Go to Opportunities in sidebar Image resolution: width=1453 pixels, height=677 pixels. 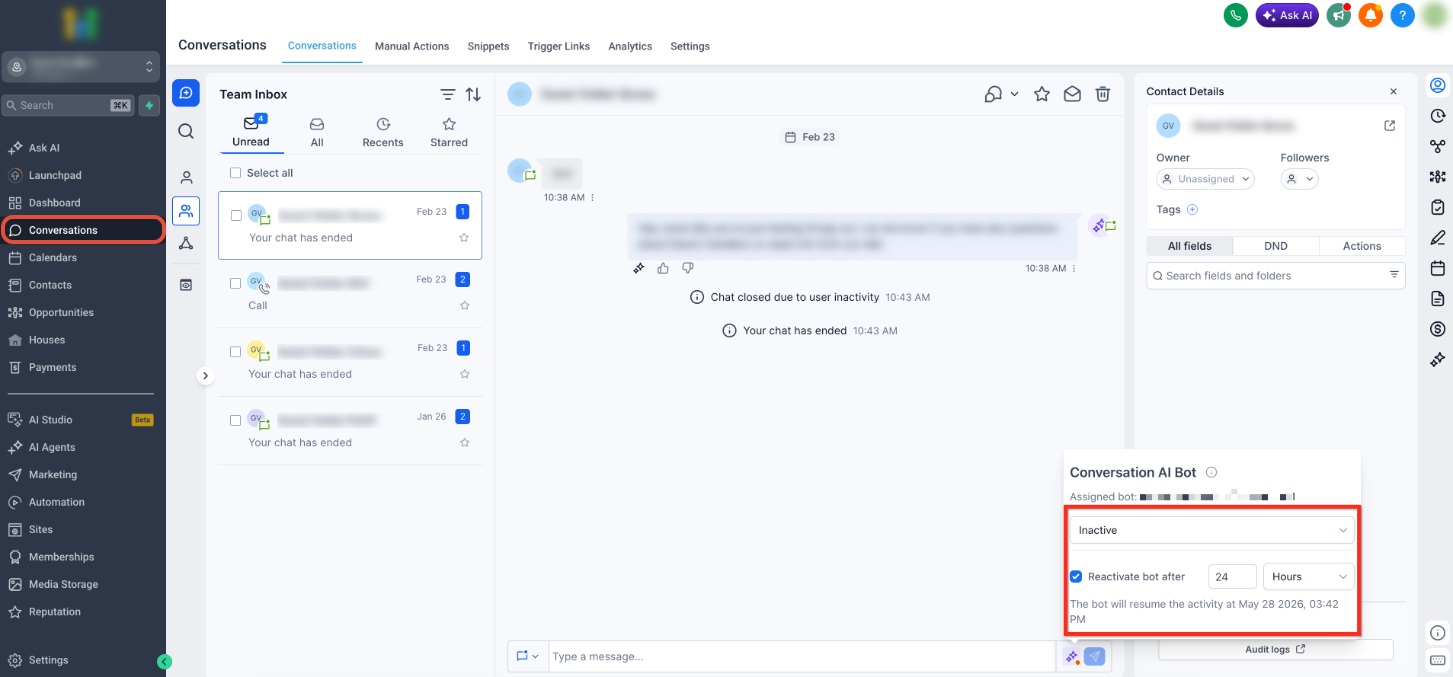(61, 312)
